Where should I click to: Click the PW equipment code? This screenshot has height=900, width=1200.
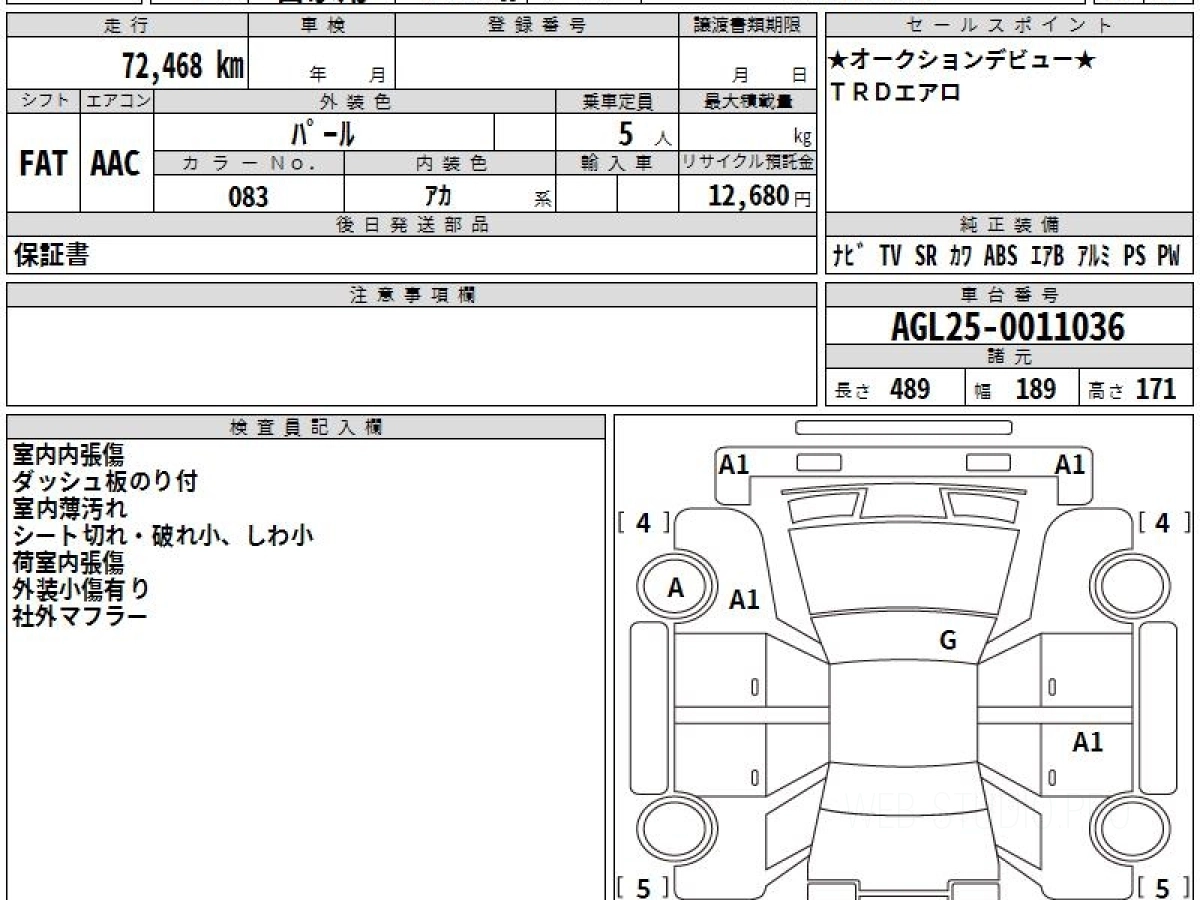point(1169,256)
